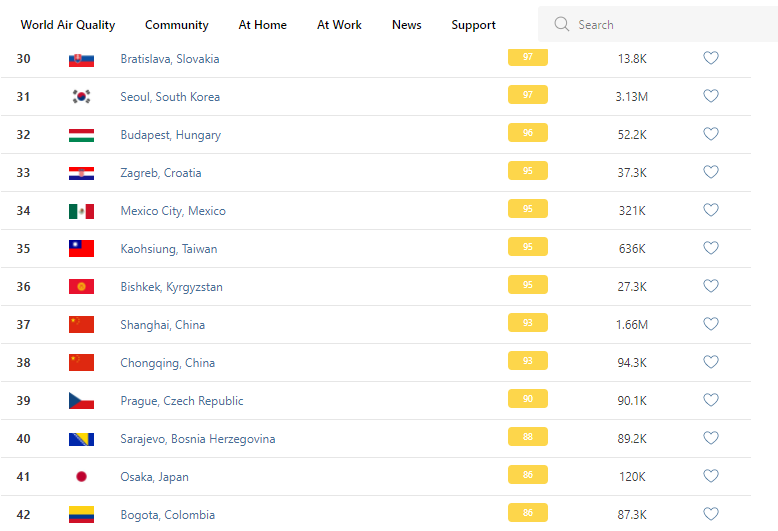Screen dimensions: 778x531
Task: Click the AQI 86 badge for Osaka
Action: pos(527,475)
